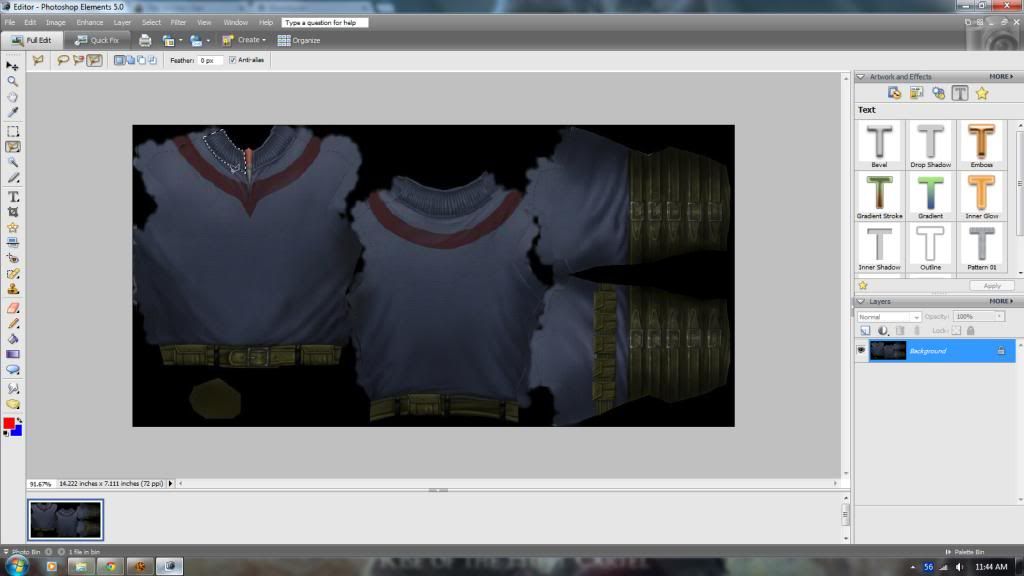Select the Selection Brush tool
1024x576 pixels.
tap(12, 178)
